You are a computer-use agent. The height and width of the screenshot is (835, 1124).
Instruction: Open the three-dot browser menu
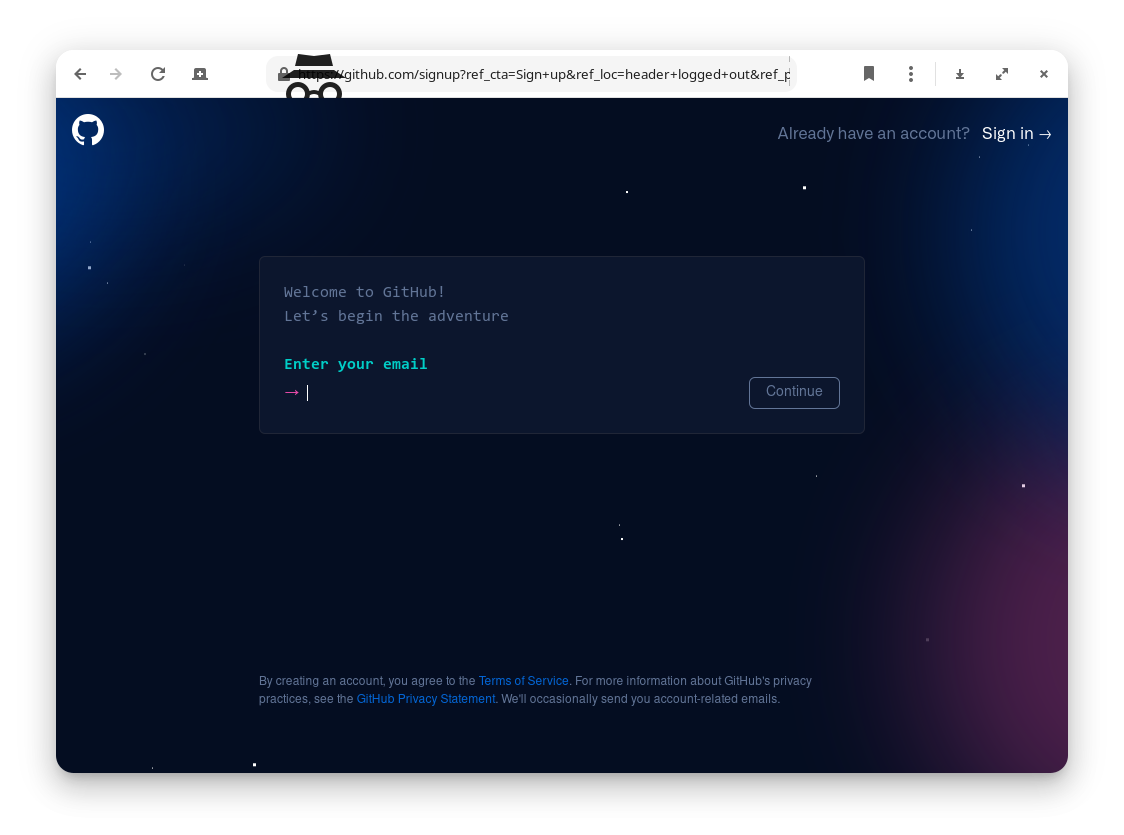[910, 74]
